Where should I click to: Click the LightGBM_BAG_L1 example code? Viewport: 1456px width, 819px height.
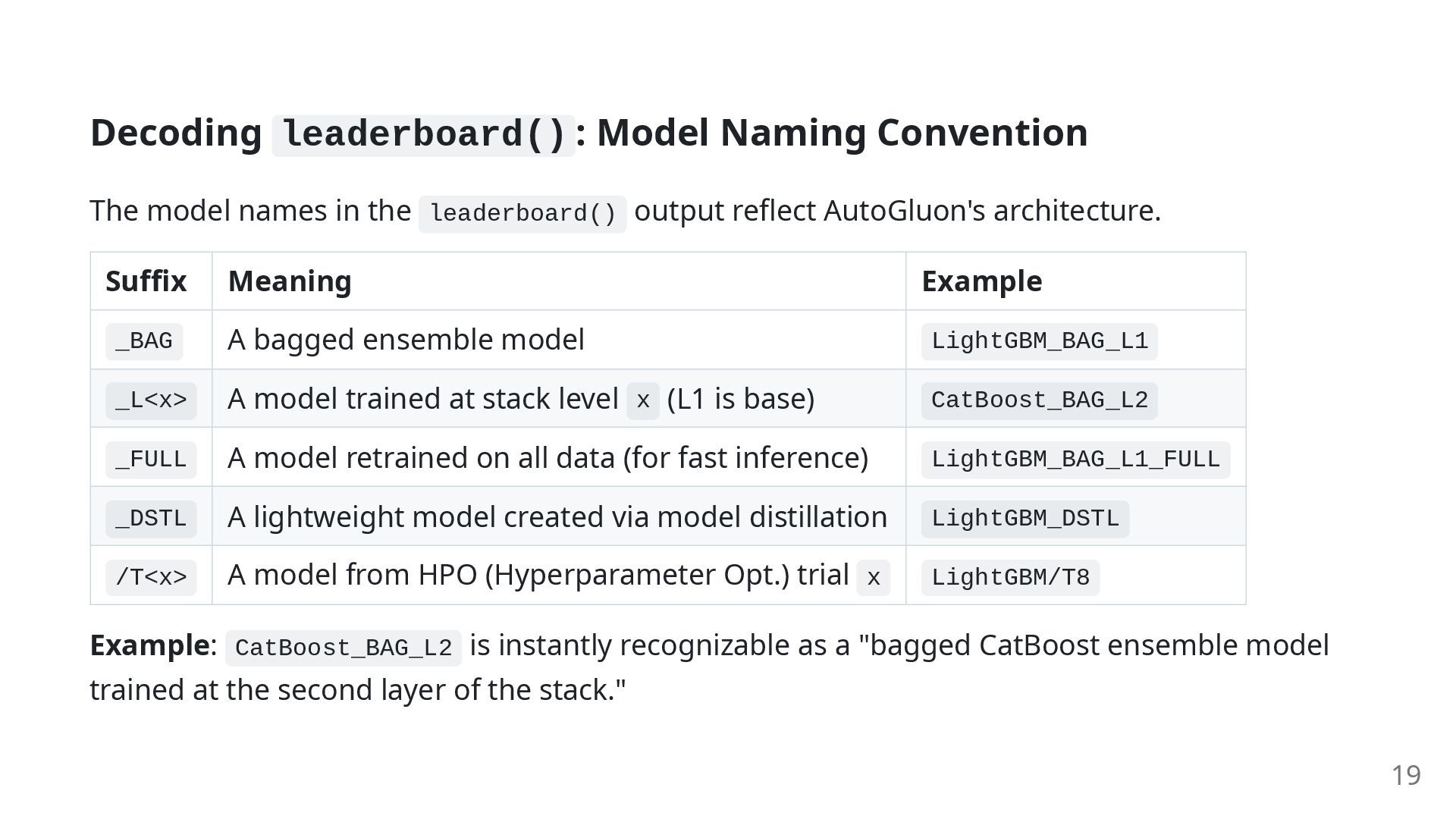coord(1040,341)
